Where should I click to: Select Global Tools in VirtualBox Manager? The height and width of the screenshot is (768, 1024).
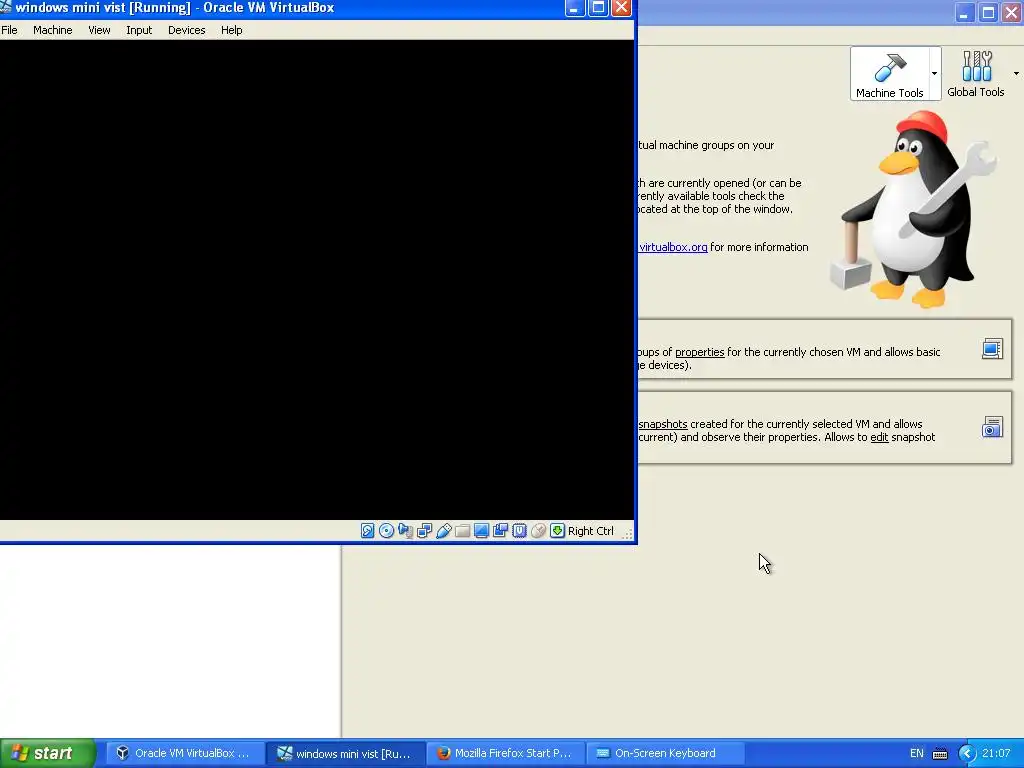pyautogui.click(x=976, y=74)
